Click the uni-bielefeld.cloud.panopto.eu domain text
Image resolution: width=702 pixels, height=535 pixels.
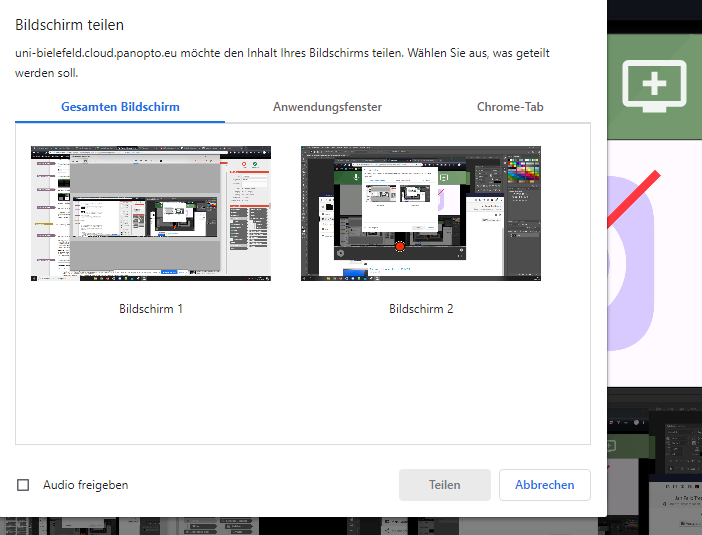[96, 53]
